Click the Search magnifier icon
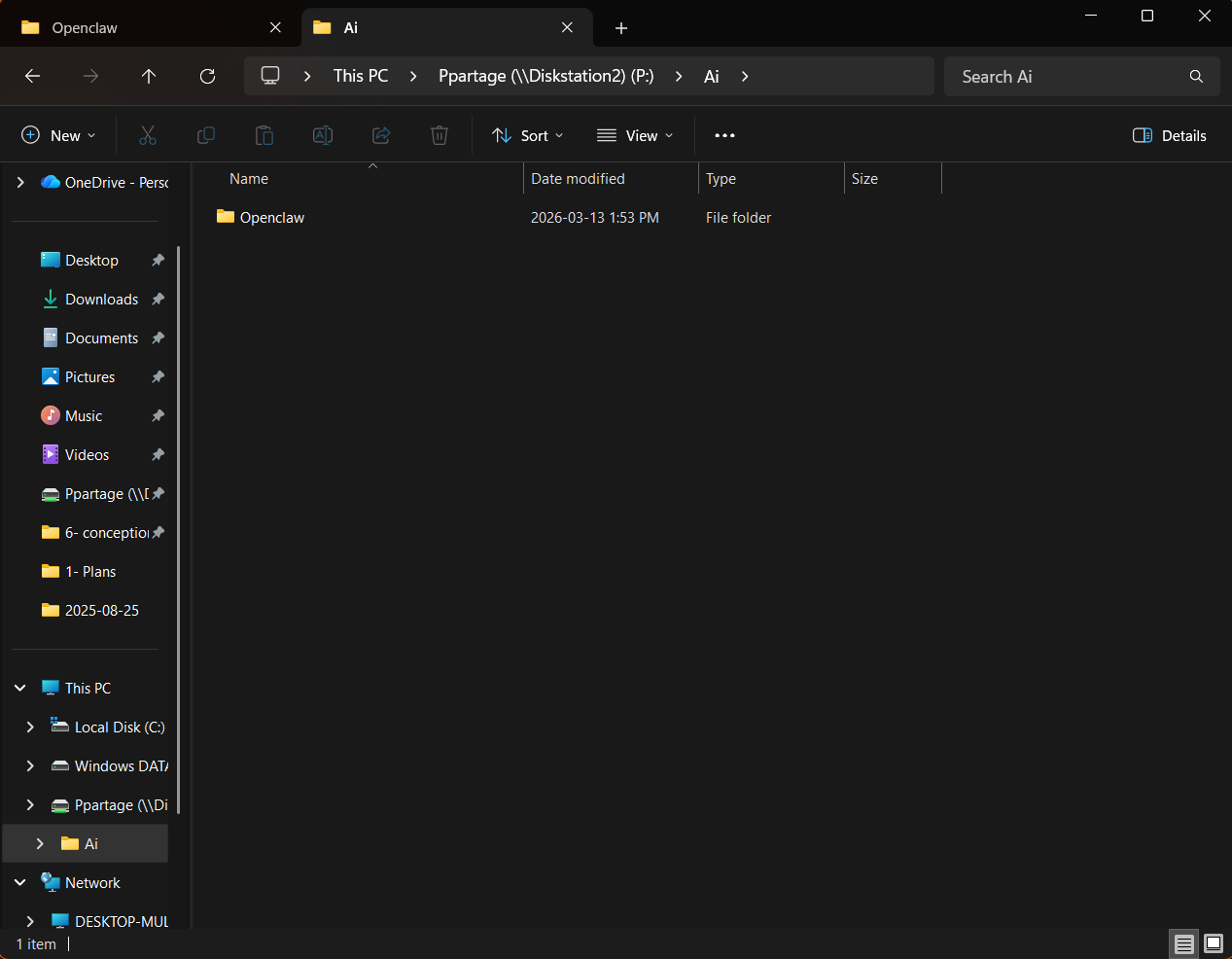Viewport: 1232px width, 959px height. coord(1196,77)
